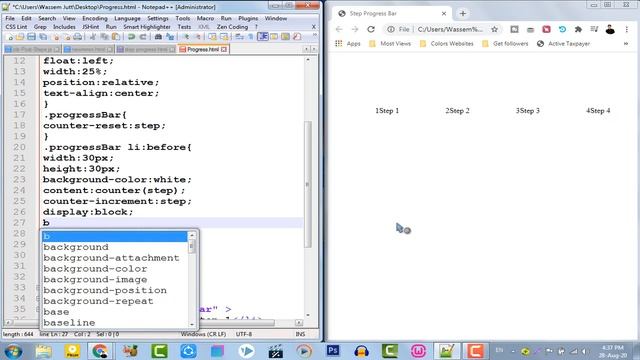This screenshot has width=640, height=360.
Task: Open the Most Views bookmark folder
Action: (390, 44)
